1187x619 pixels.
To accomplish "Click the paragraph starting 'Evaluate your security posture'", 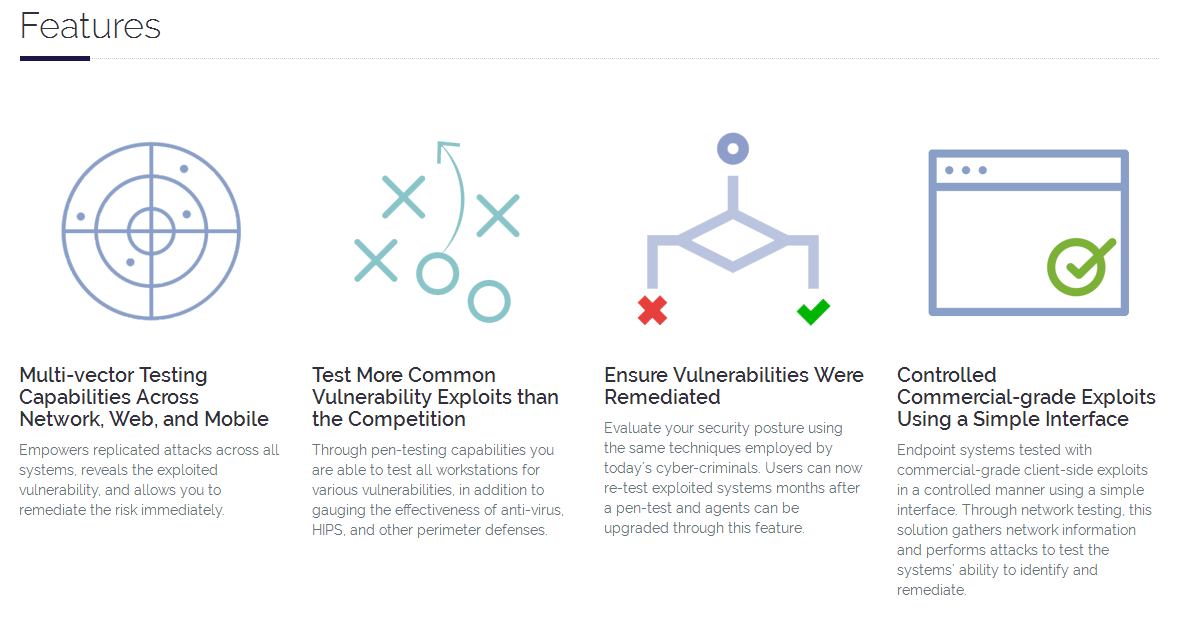I will pyautogui.click(x=733, y=477).
